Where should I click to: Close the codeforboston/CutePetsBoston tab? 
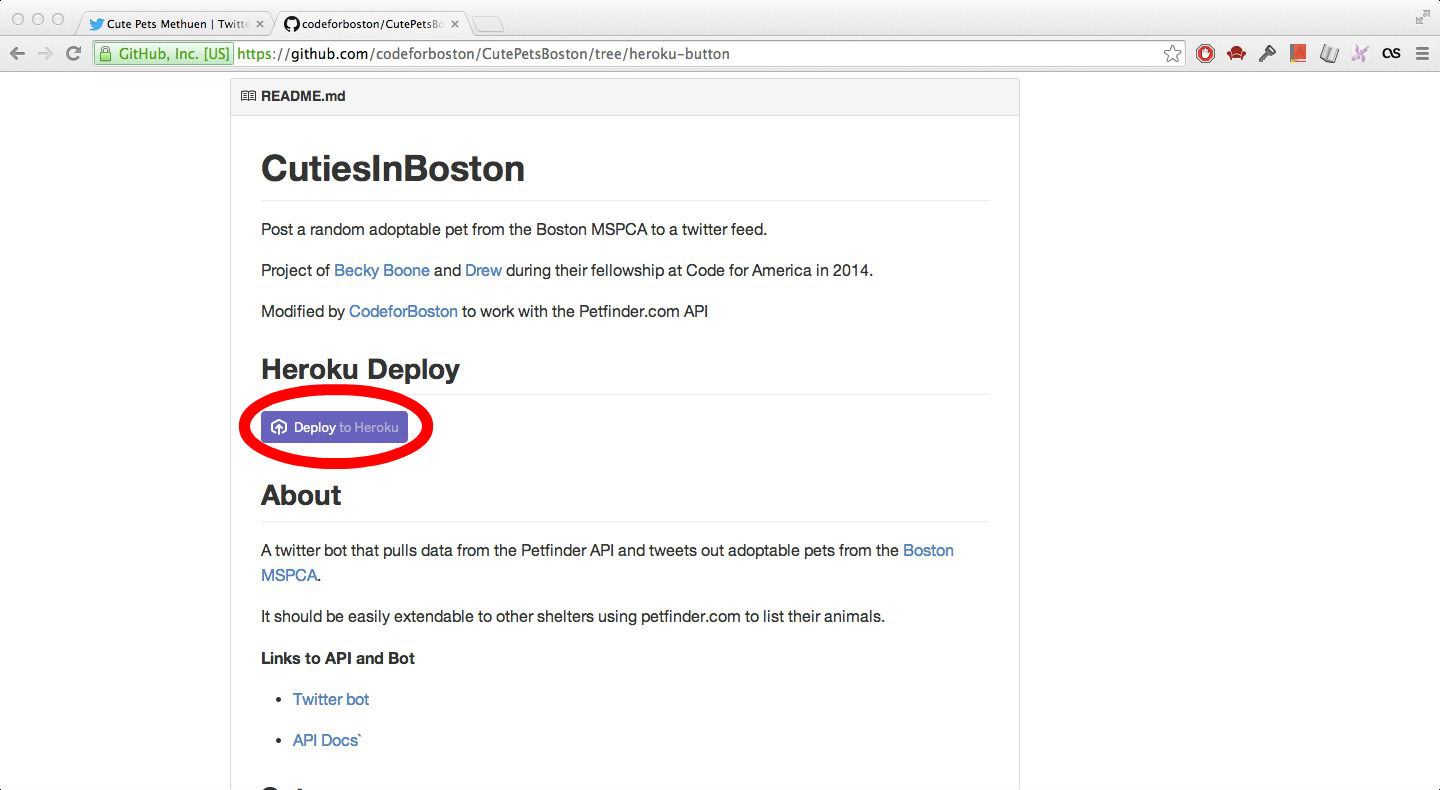455,24
